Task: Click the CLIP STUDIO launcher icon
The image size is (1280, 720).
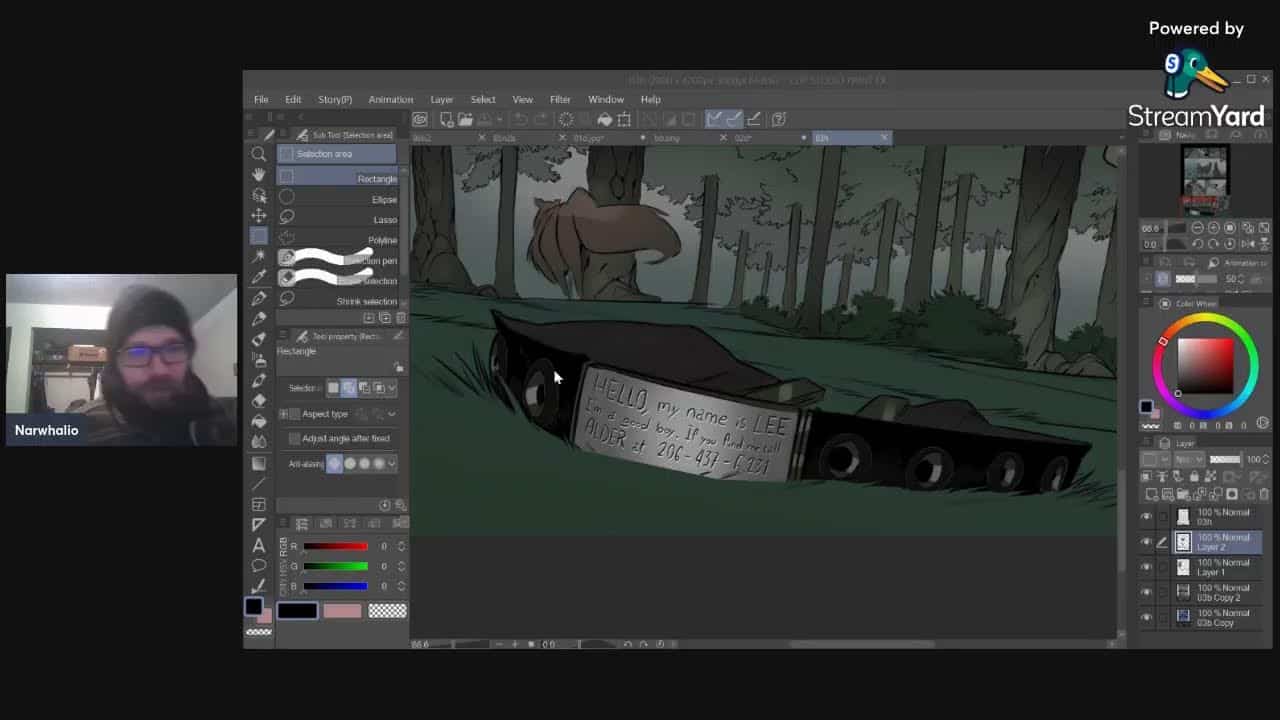Action: click(420, 119)
